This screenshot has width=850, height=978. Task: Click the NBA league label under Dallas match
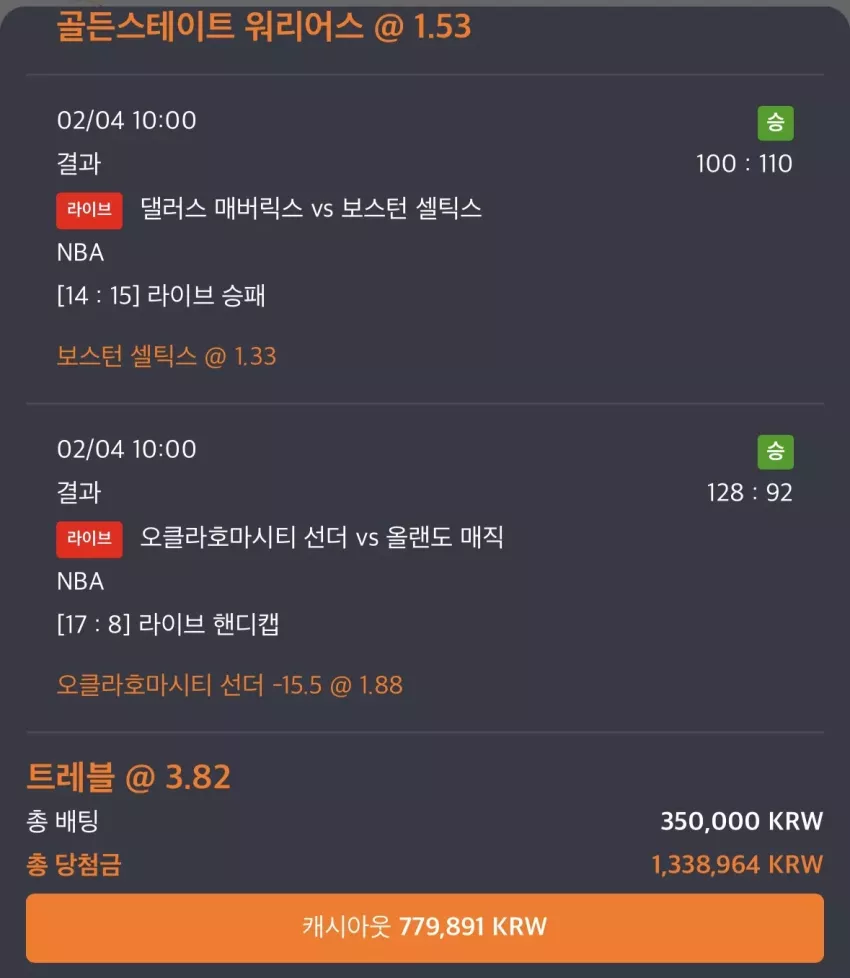point(80,253)
